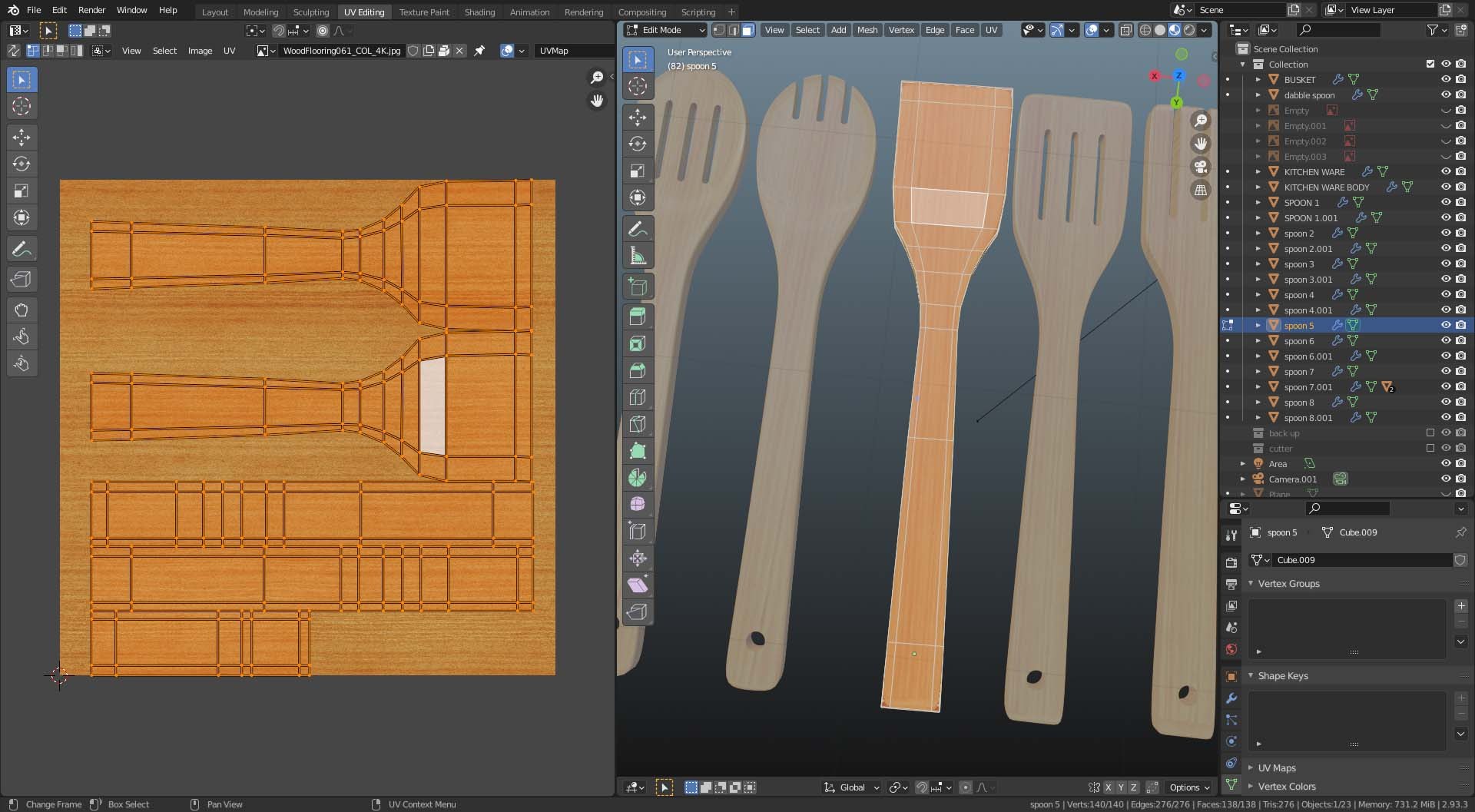Expand the Area light tree item
This screenshot has width=1475, height=812.
[1243, 463]
